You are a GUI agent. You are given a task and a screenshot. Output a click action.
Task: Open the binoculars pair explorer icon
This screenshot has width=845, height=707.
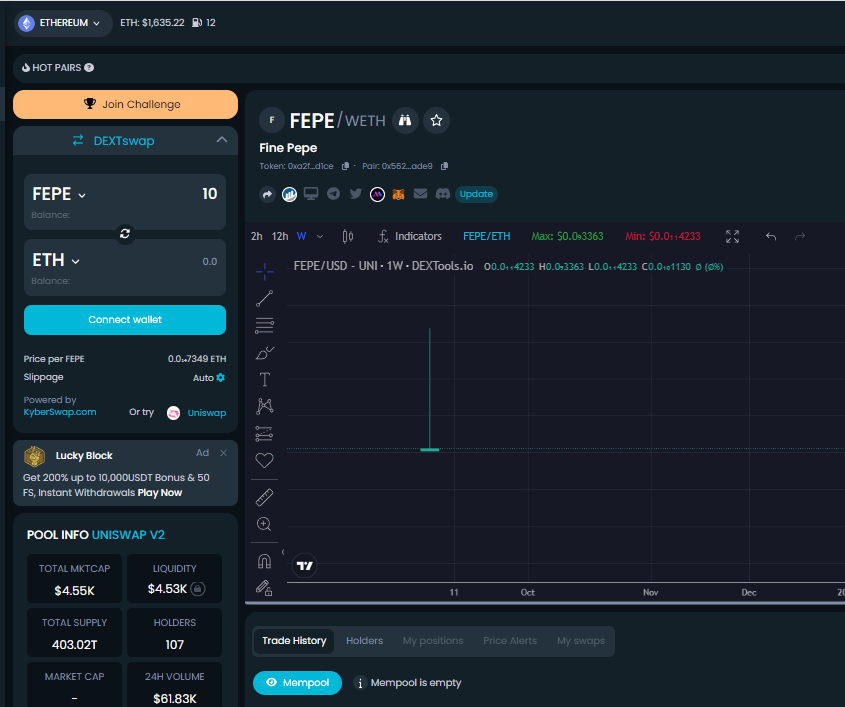coord(405,120)
